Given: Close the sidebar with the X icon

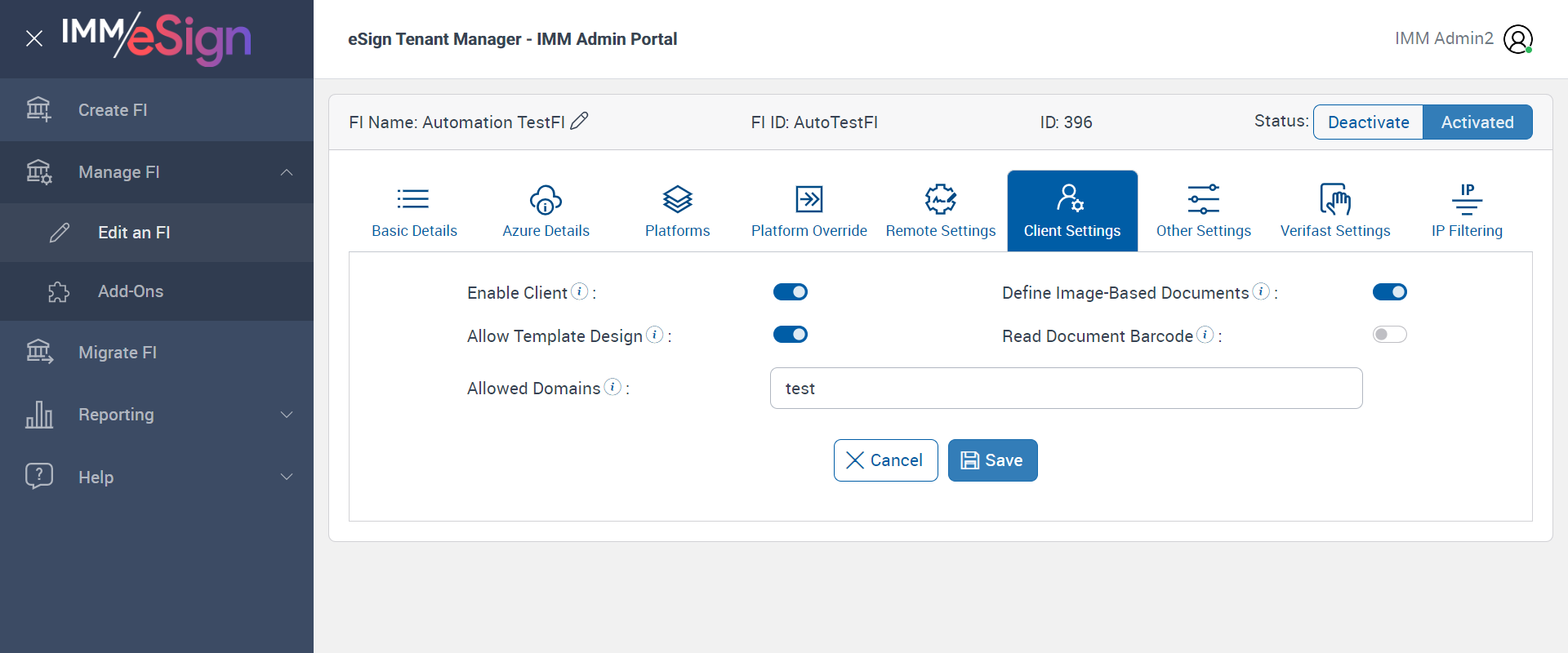Looking at the screenshot, I should (34, 38).
